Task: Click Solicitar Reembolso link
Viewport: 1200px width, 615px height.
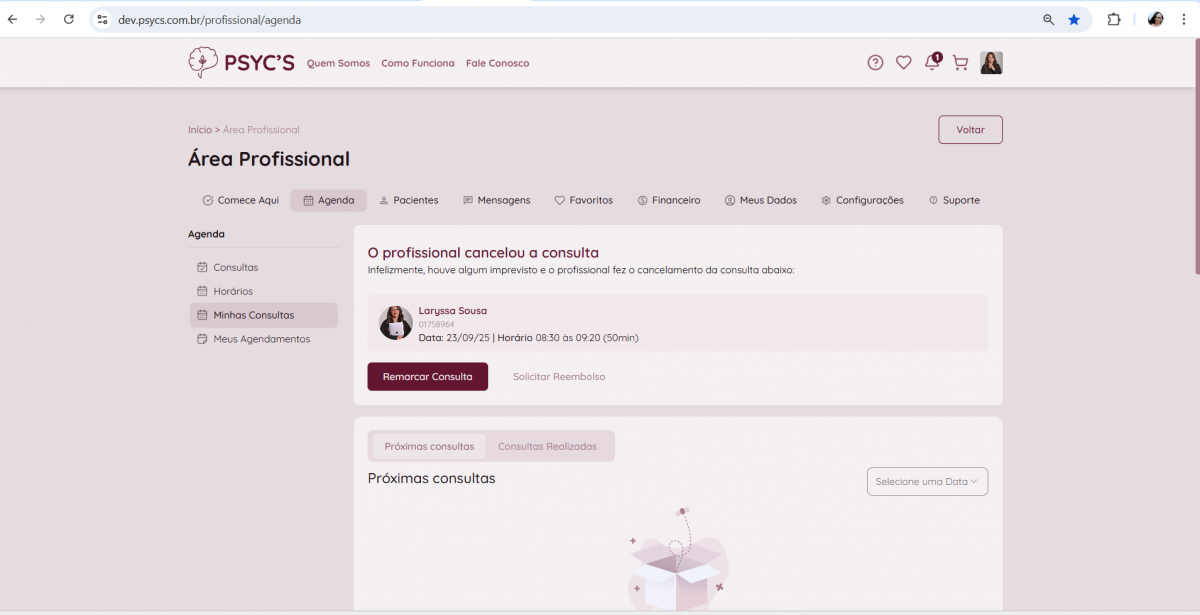Action: (559, 377)
